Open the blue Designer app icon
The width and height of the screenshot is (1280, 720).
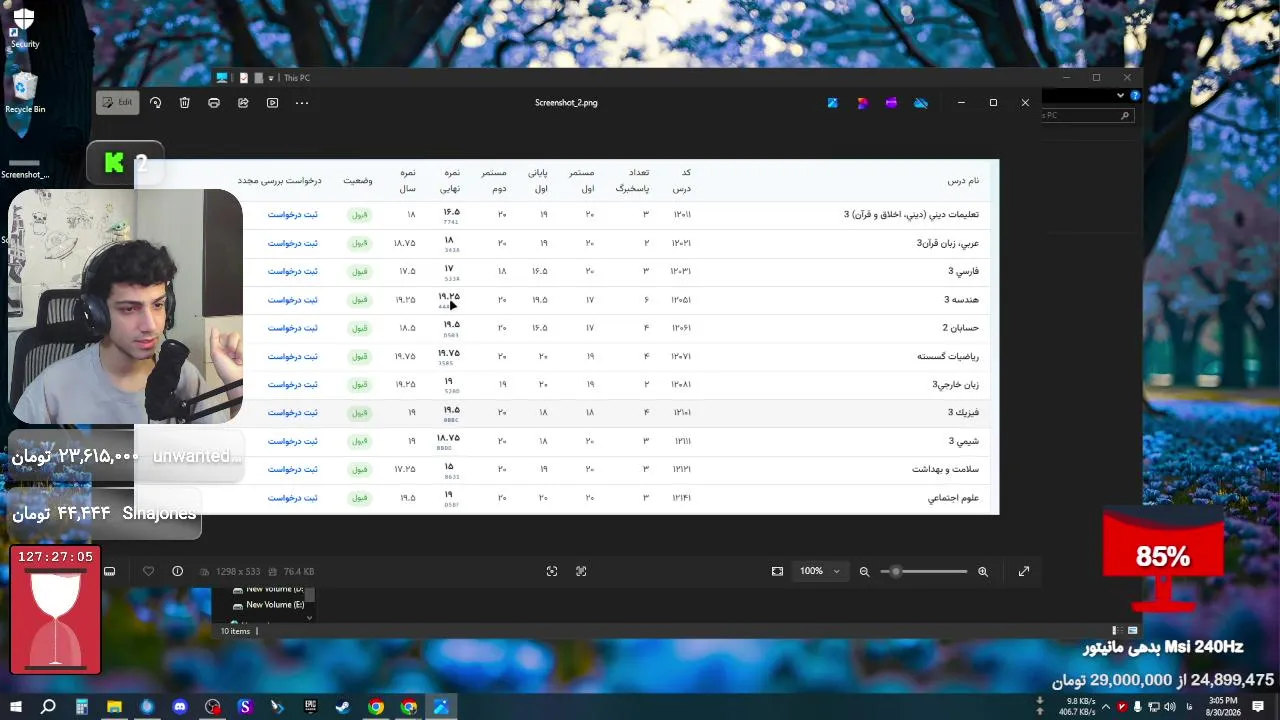[x=832, y=103]
